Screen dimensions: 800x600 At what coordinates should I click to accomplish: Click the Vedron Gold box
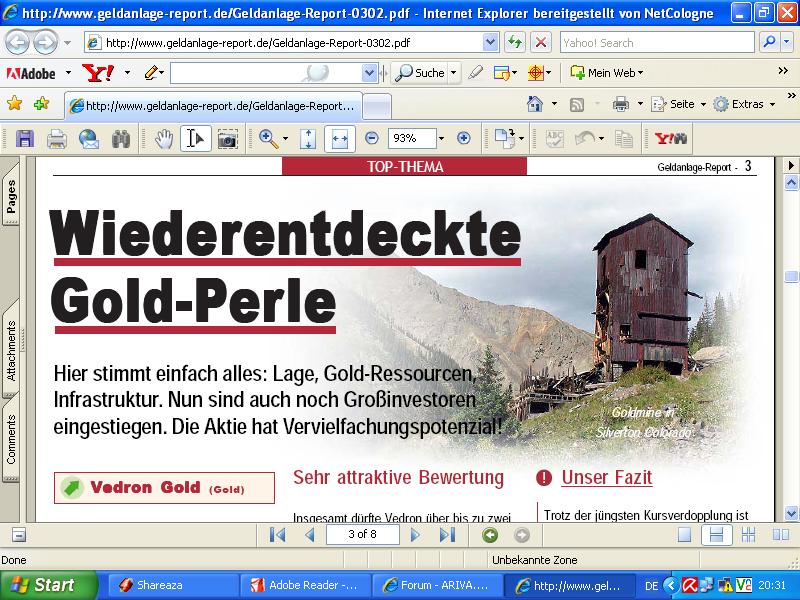[164, 488]
